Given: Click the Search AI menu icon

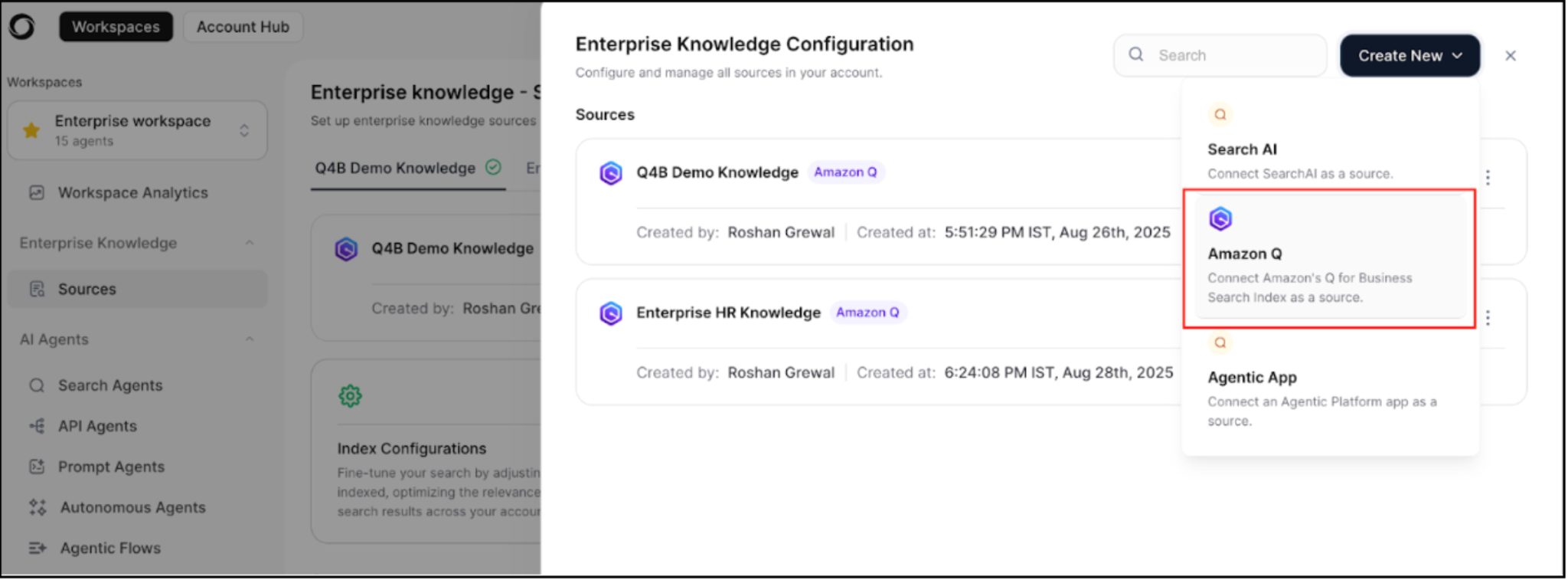Looking at the screenshot, I should click(x=1220, y=114).
